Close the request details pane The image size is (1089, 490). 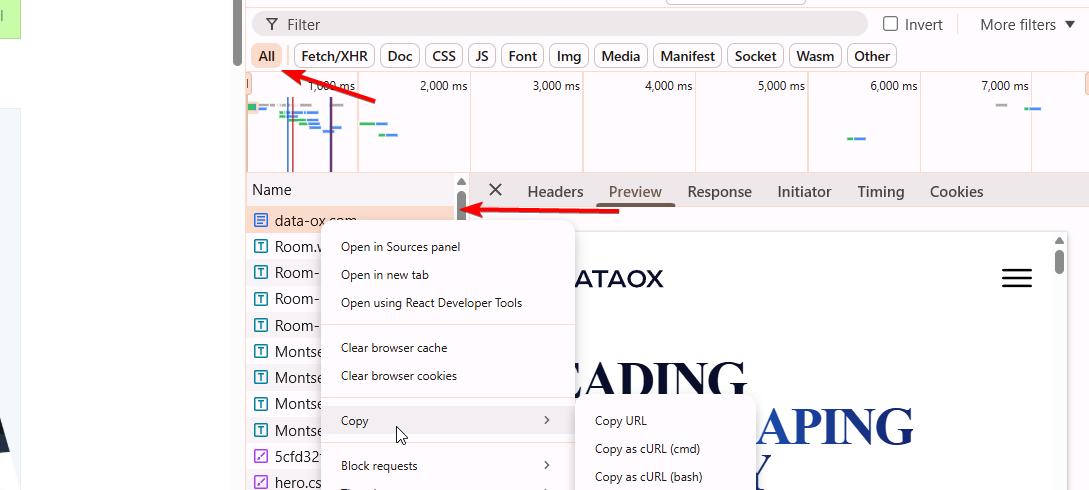495,190
